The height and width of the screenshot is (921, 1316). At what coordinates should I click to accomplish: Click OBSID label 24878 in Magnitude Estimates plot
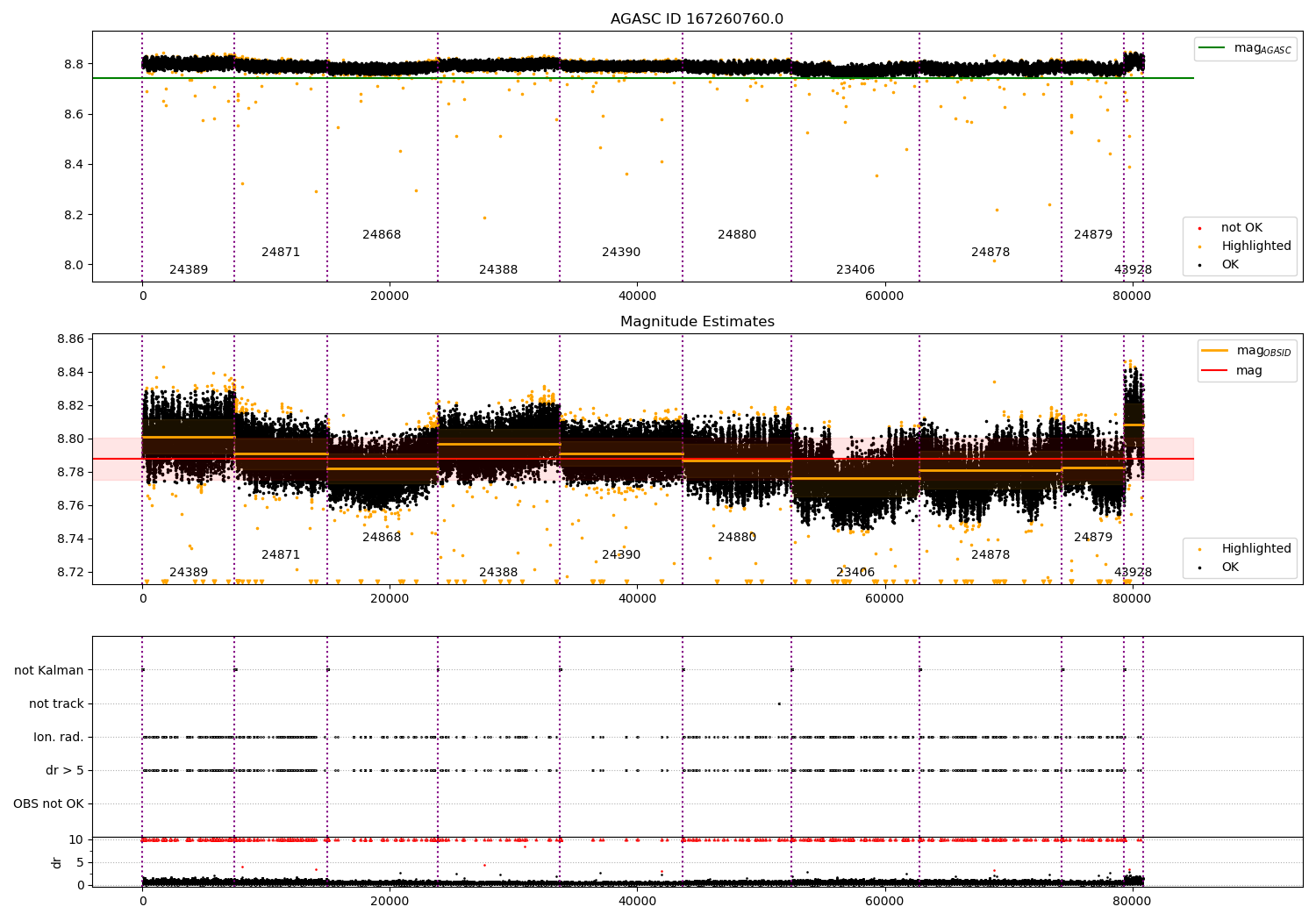[991, 555]
